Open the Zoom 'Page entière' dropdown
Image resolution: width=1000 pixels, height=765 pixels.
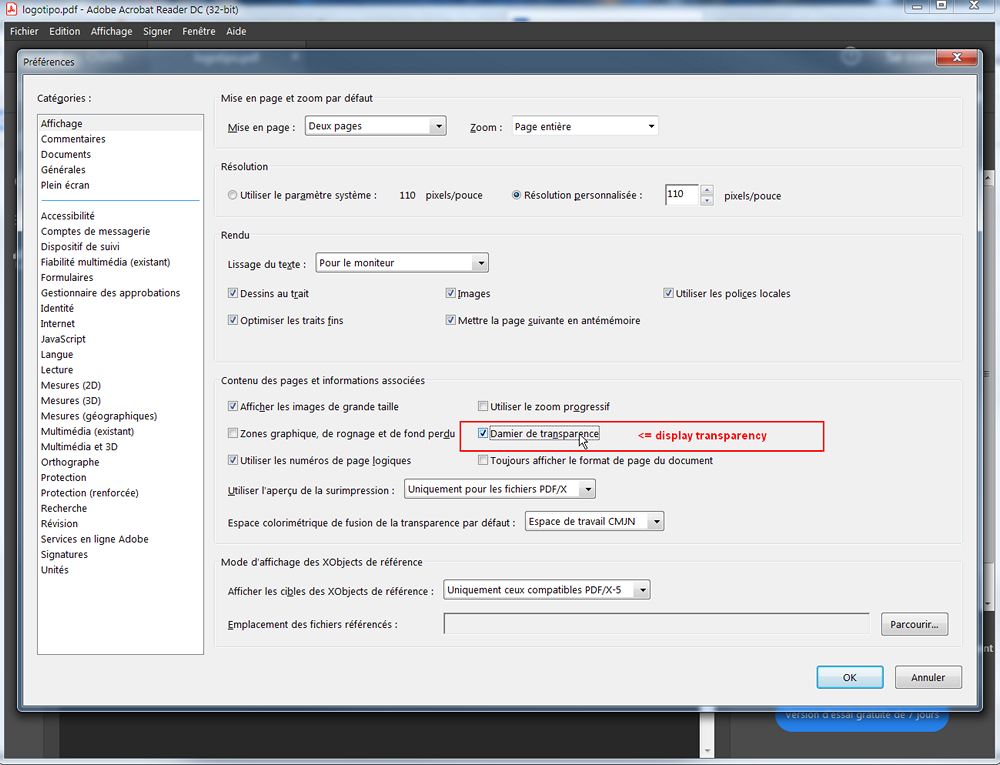[585, 126]
